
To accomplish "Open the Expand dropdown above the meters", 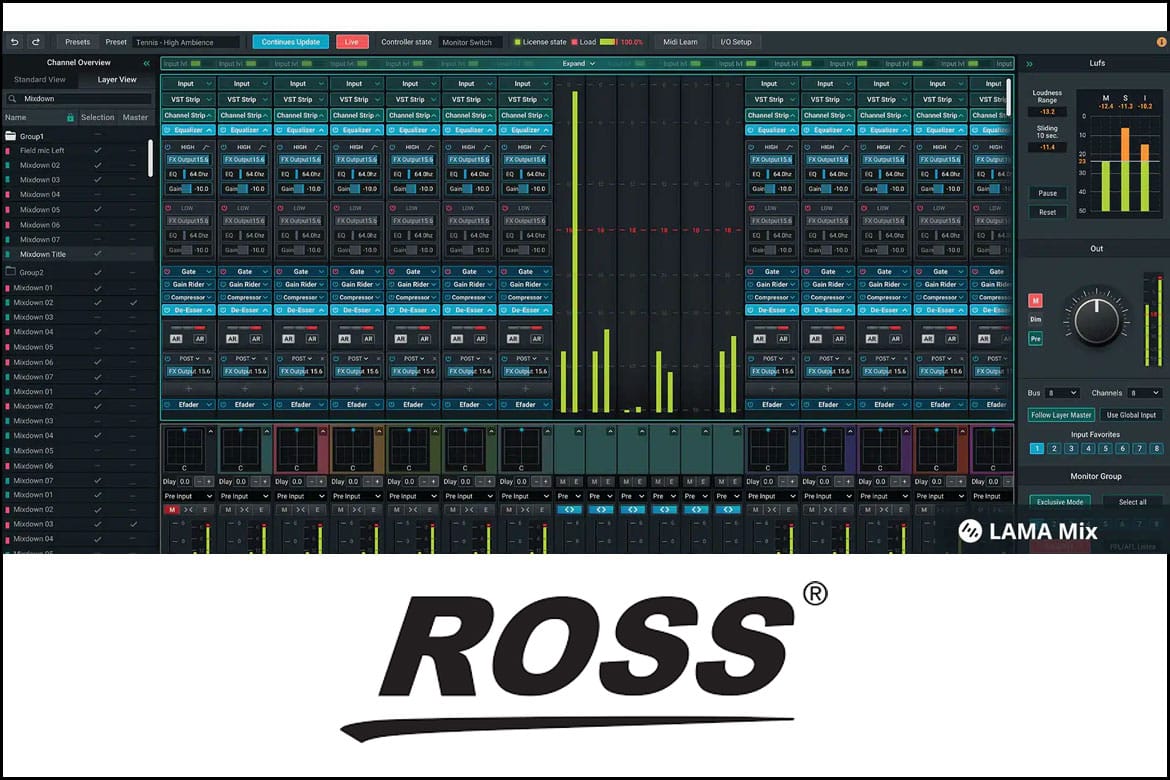I will click(578, 63).
